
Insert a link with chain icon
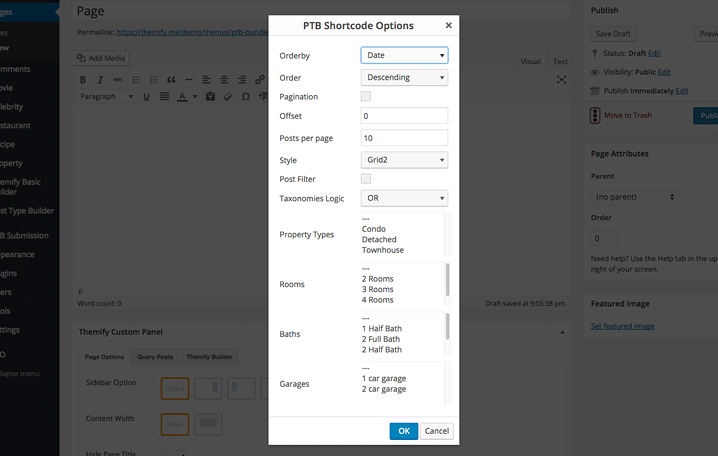pyautogui.click(x=260, y=80)
